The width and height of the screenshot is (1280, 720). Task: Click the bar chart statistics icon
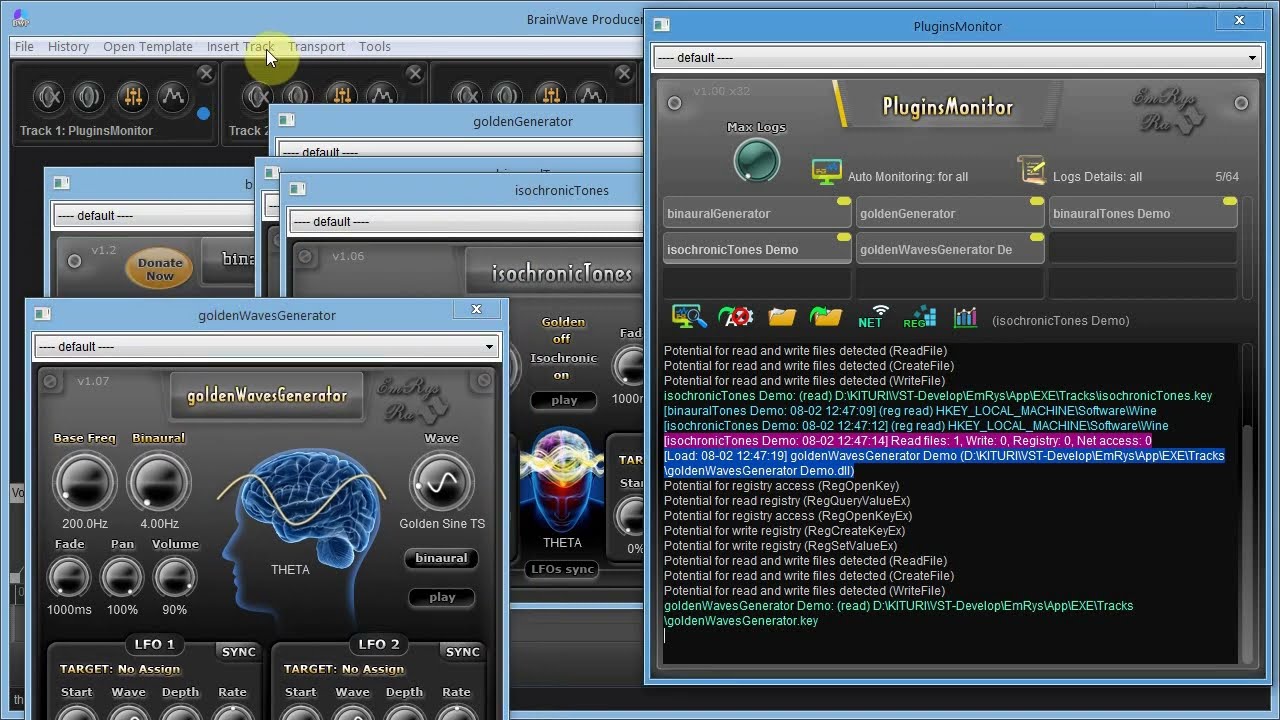965,318
